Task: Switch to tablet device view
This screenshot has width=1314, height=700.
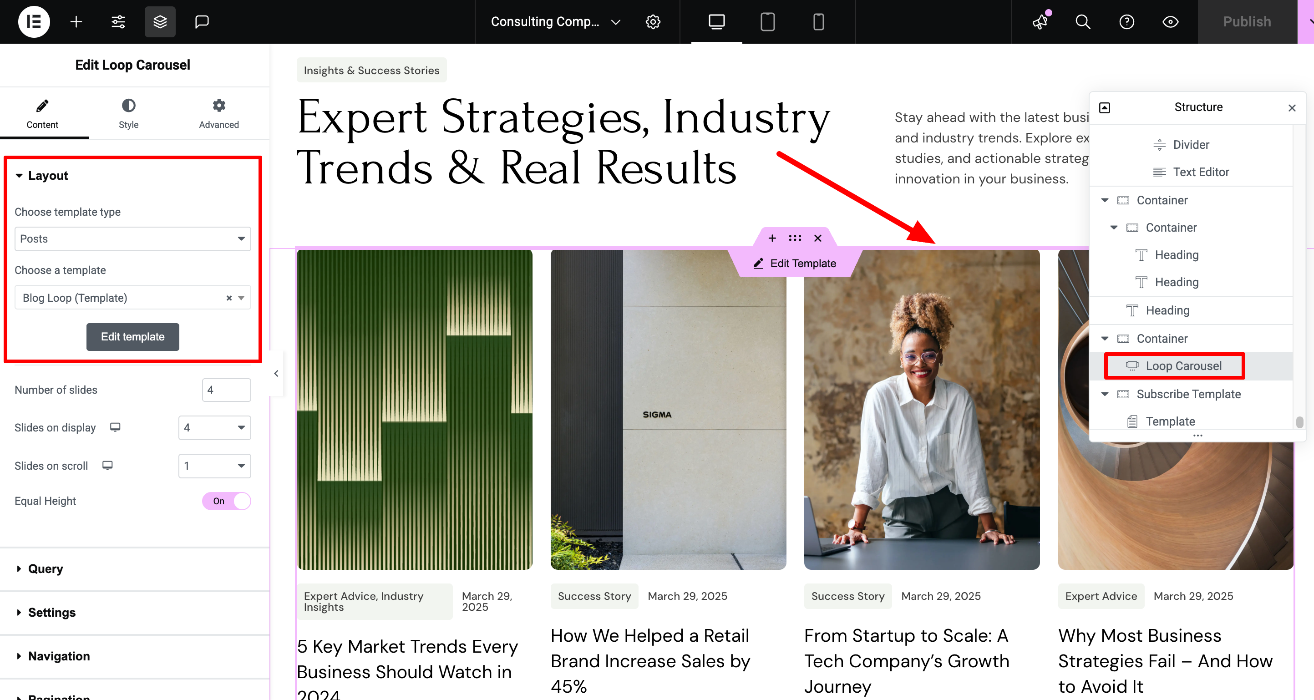Action: coord(768,22)
